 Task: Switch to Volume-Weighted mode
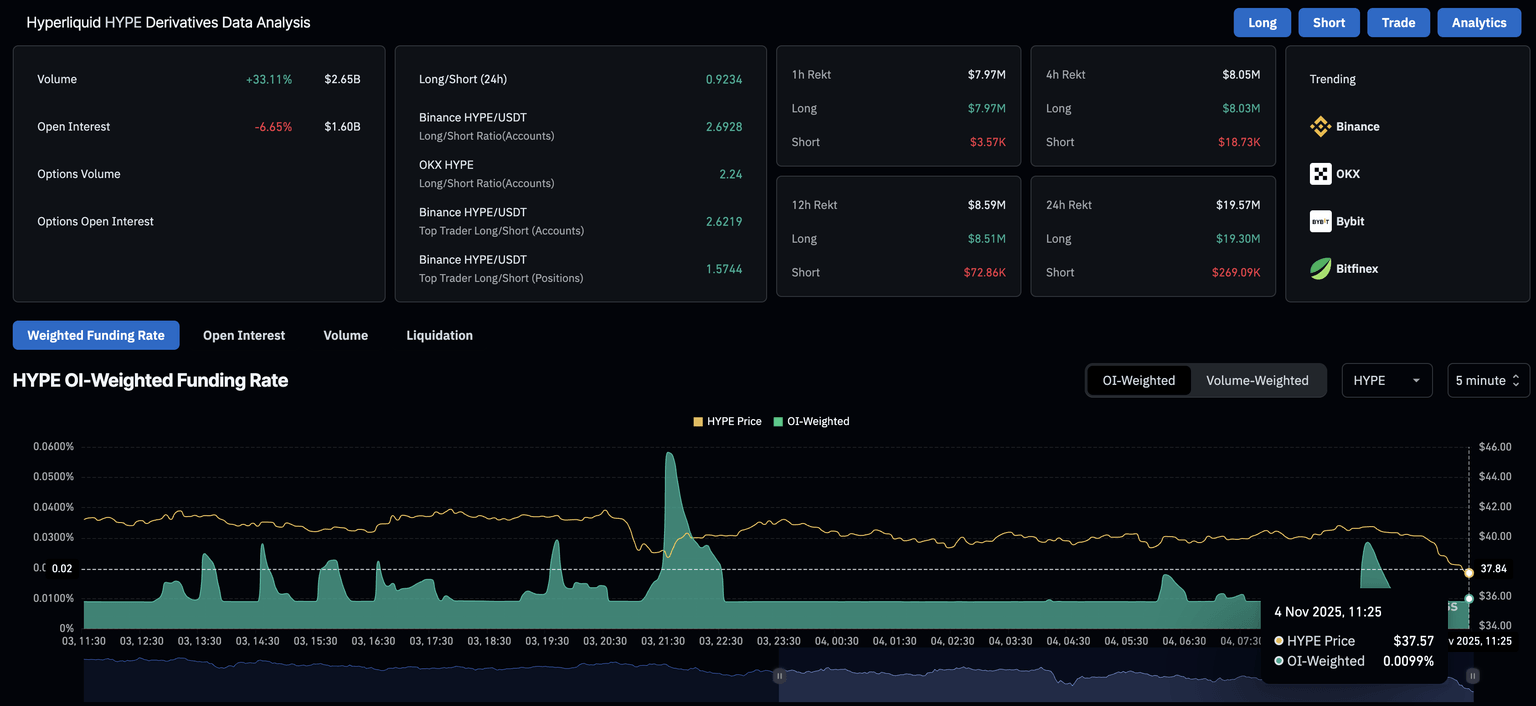click(1257, 380)
